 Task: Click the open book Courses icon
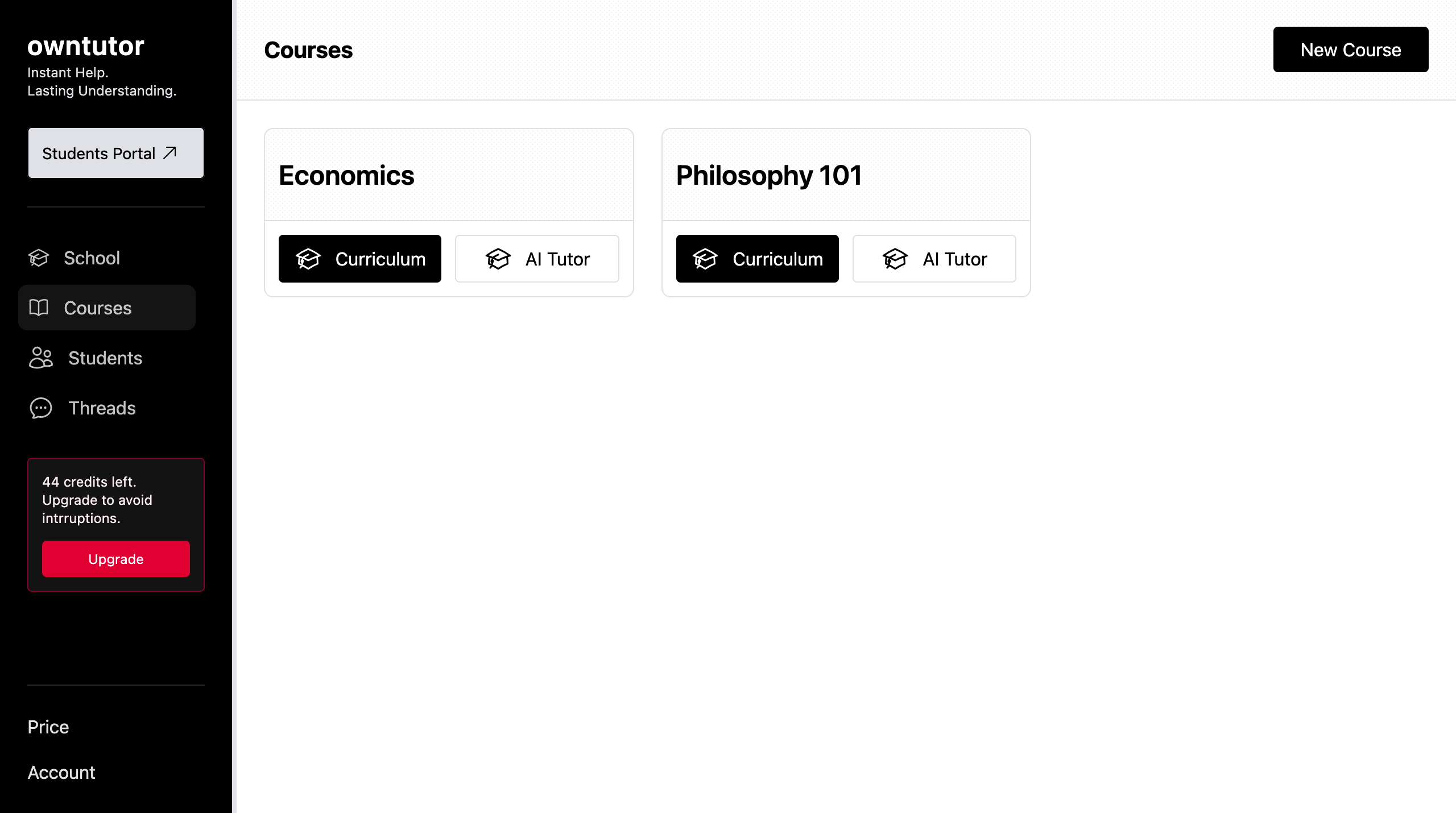point(40,308)
